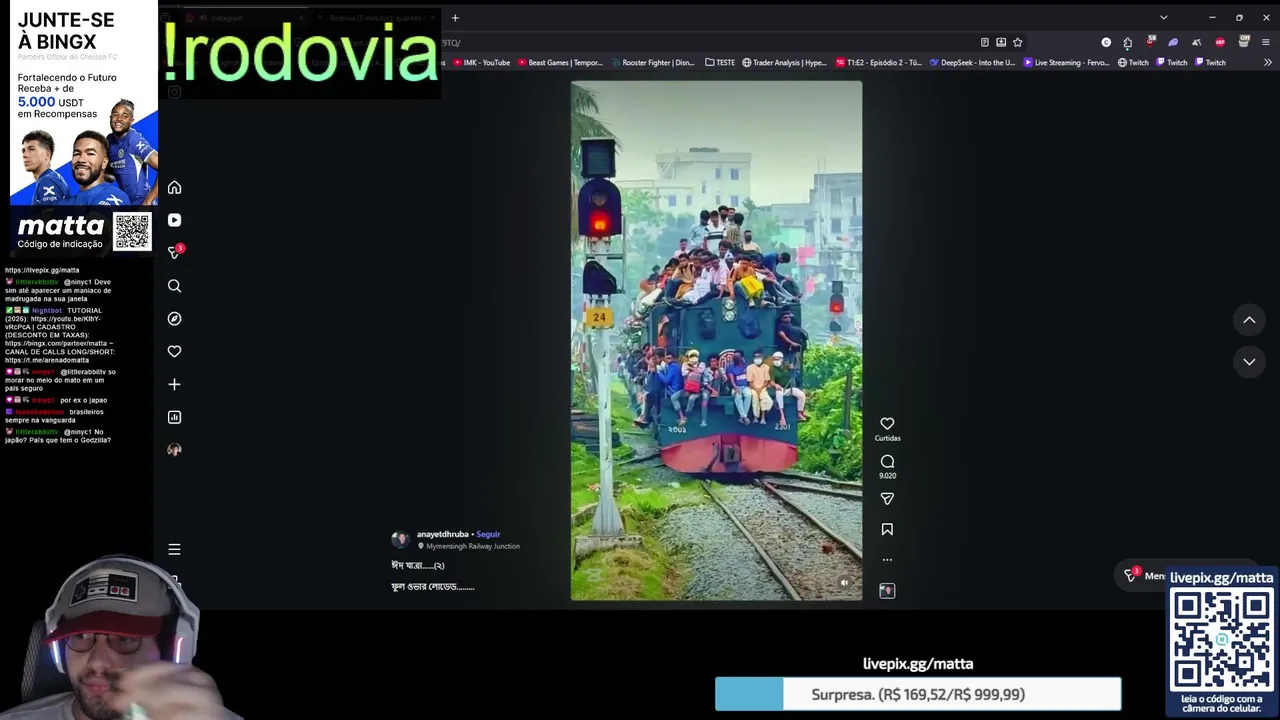Image resolution: width=1280 pixels, height=720 pixels.
Task: Open the browser extensions puzzle icon
Action: (1127, 42)
